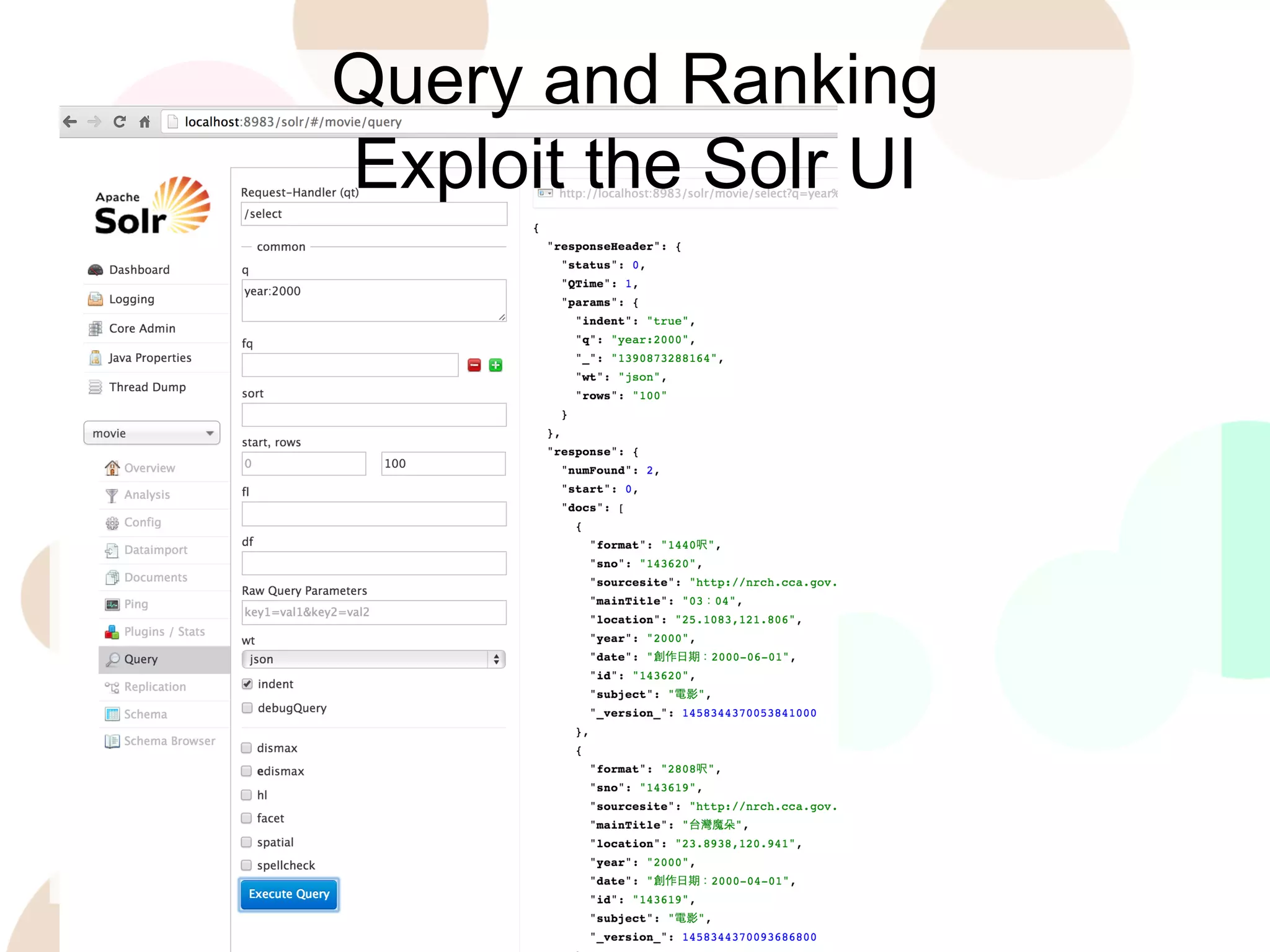Open the Java Properties menu item
This screenshot has width=1270, height=952.
click(x=149, y=358)
